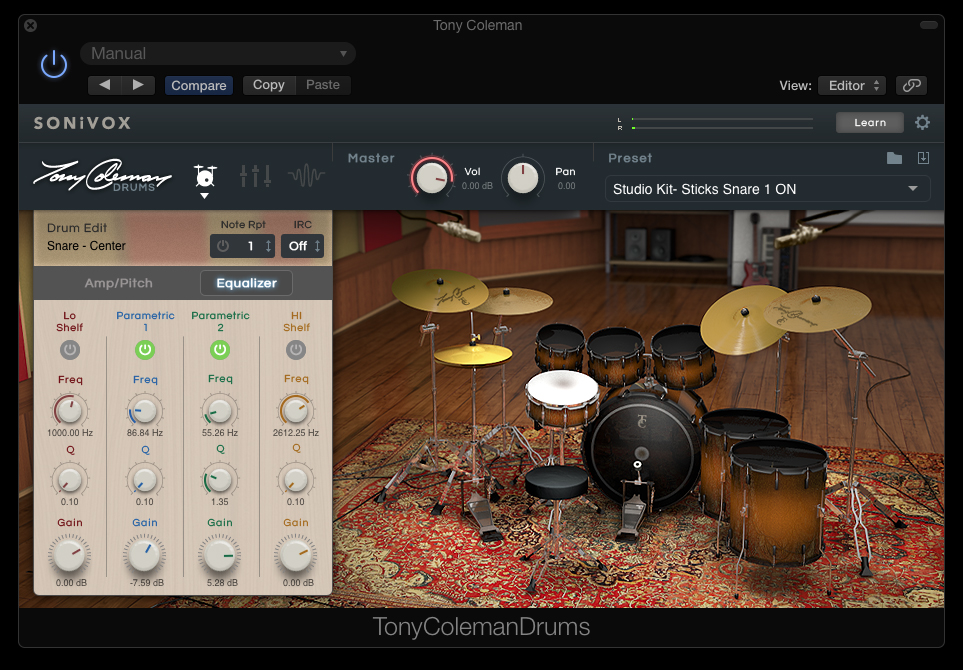Open the View Editor dropdown
This screenshot has width=963, height=670.
[852, 85]
